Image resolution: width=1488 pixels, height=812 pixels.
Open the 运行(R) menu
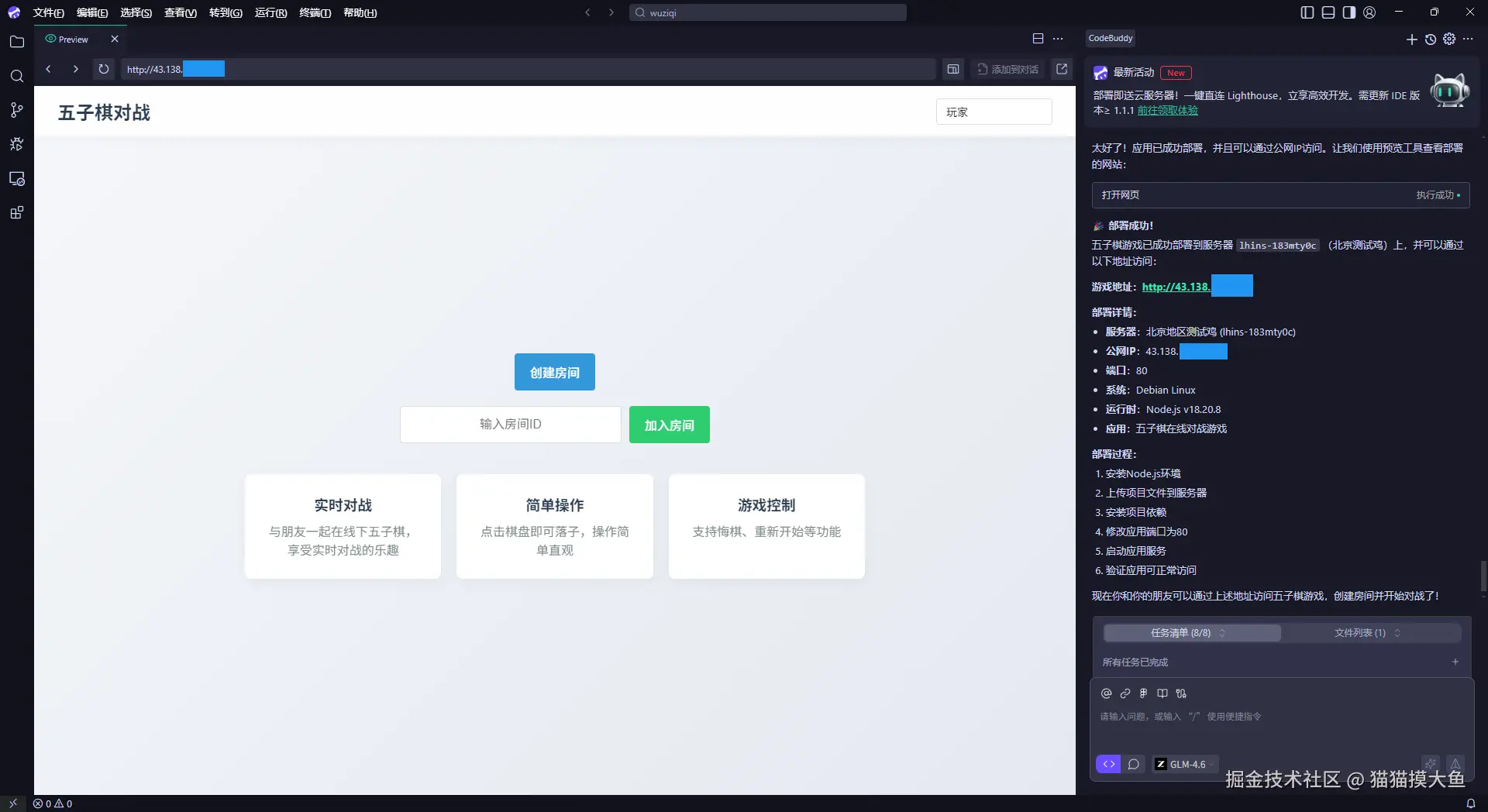coord(270,12)
